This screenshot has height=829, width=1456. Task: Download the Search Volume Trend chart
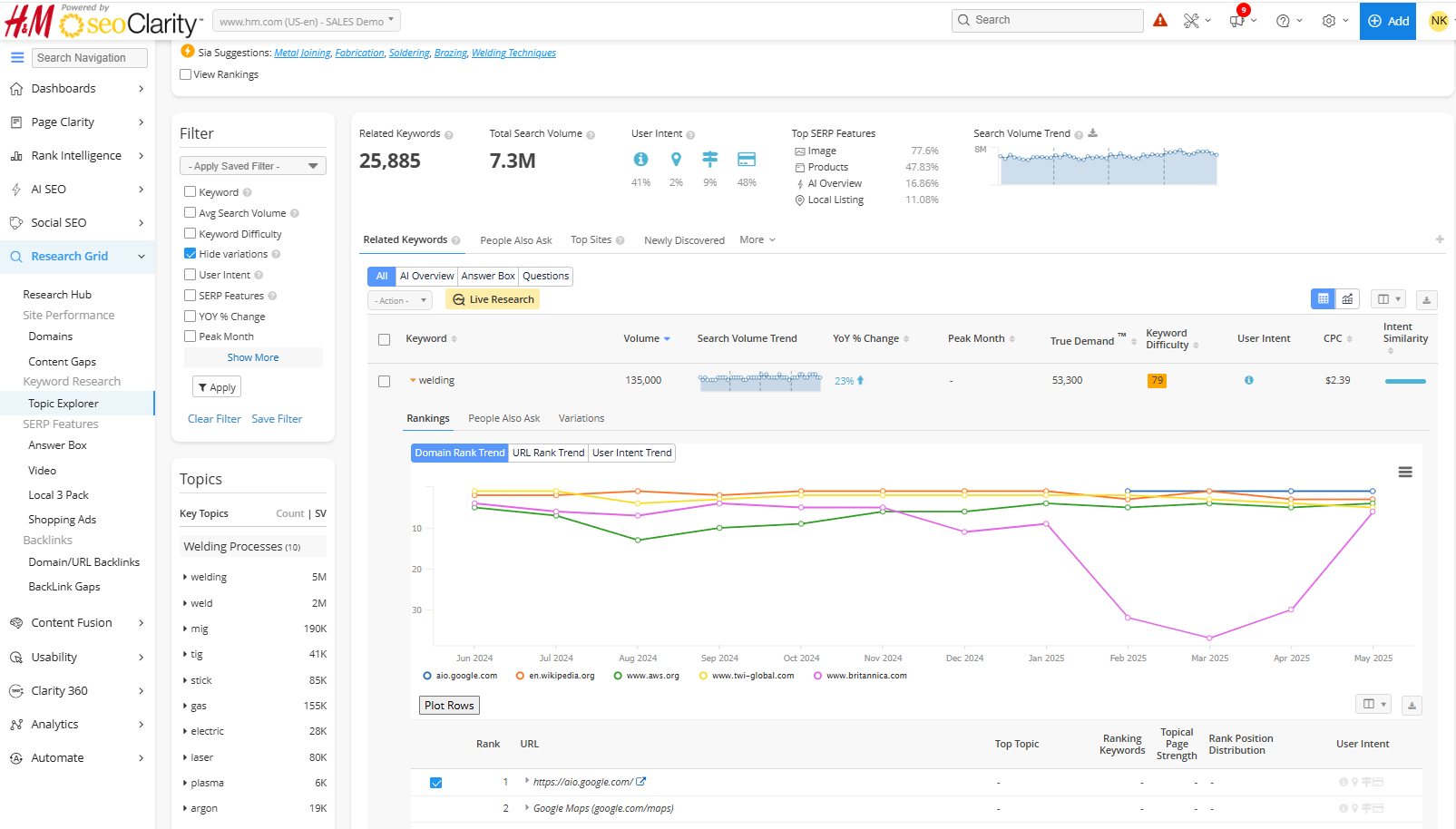coord(1093,133)
